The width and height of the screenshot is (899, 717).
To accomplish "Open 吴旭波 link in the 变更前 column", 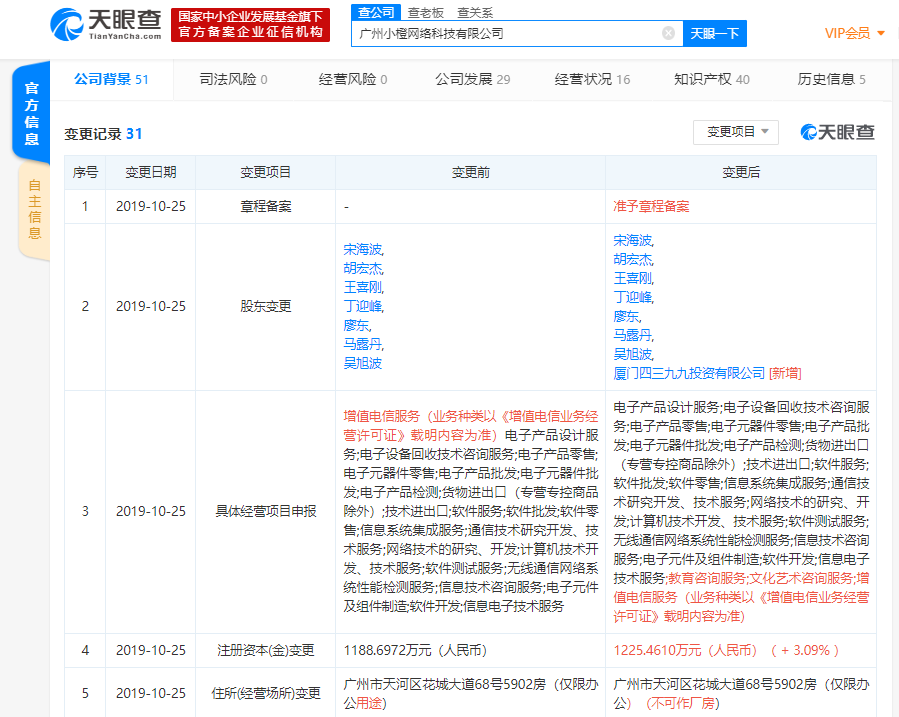I will [362, 363].
